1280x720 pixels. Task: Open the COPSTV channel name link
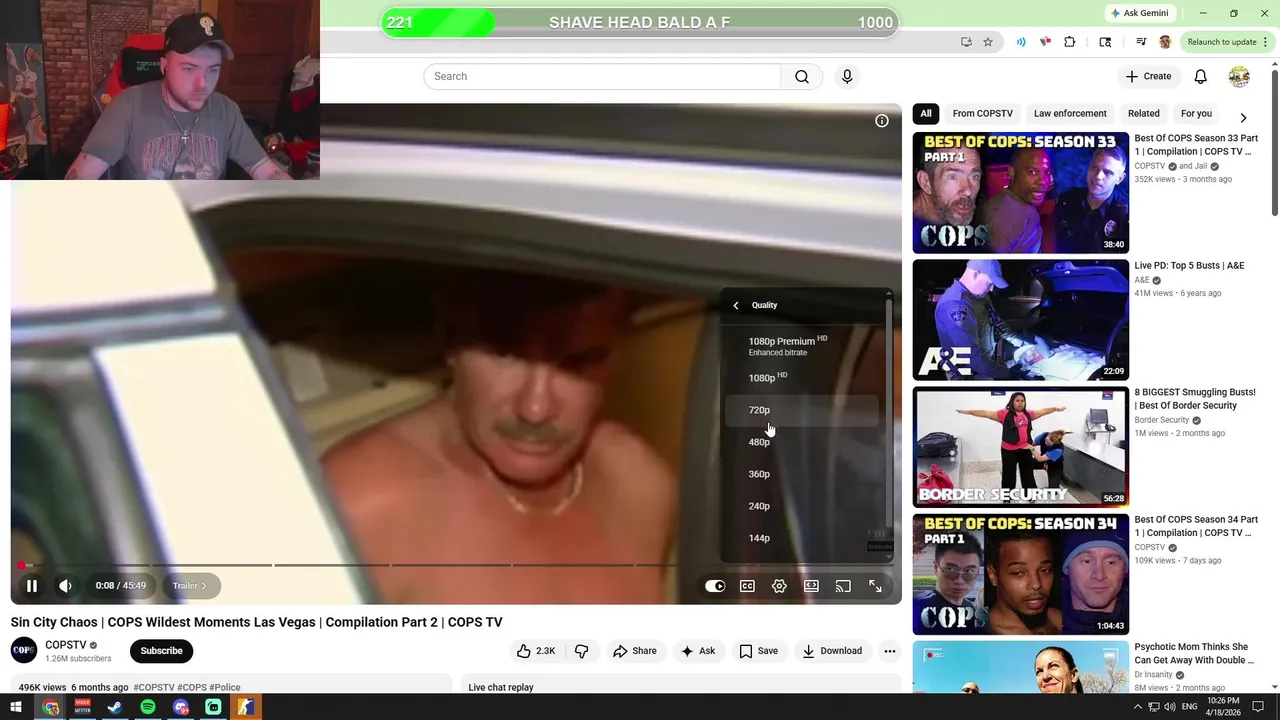tap(66, 645)
